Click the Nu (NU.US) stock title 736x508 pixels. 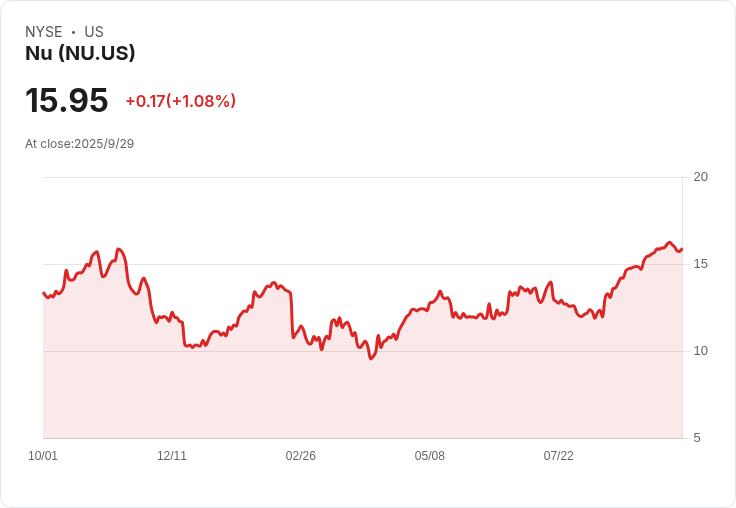(x=80, y=53)
